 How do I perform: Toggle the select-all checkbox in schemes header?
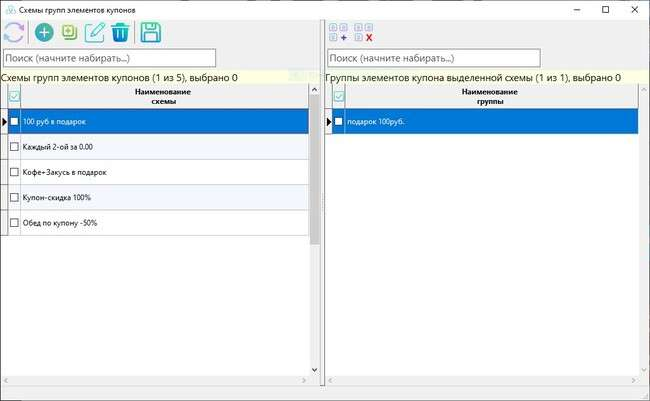tap(14, 96)
